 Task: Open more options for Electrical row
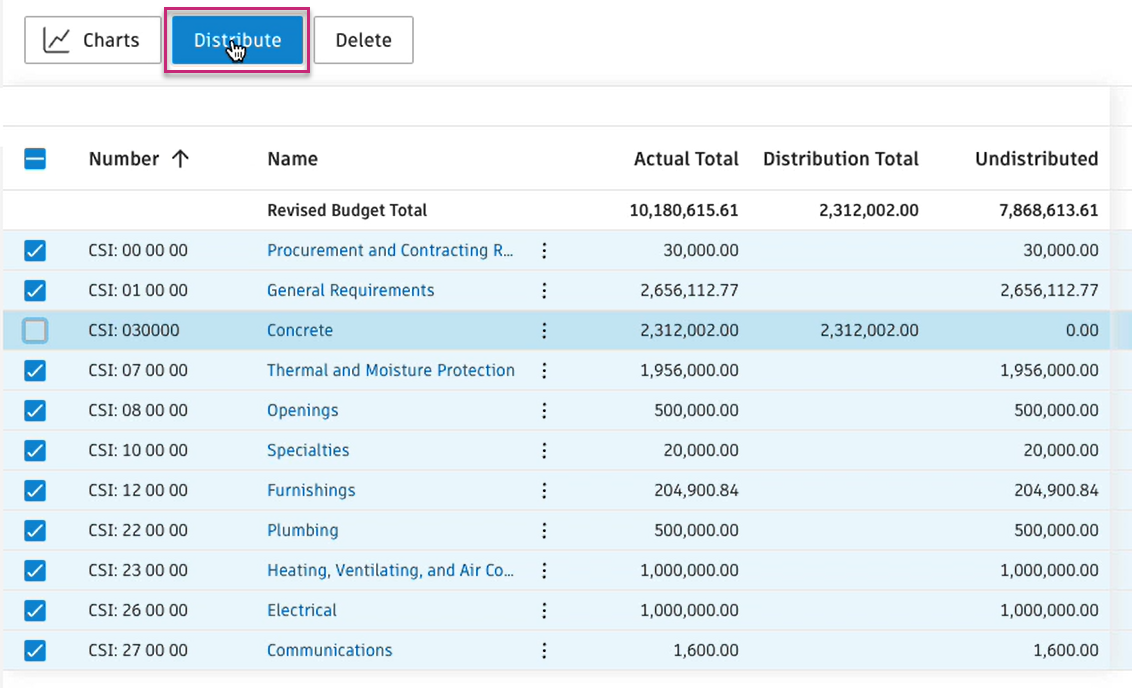tap(544, 610)
